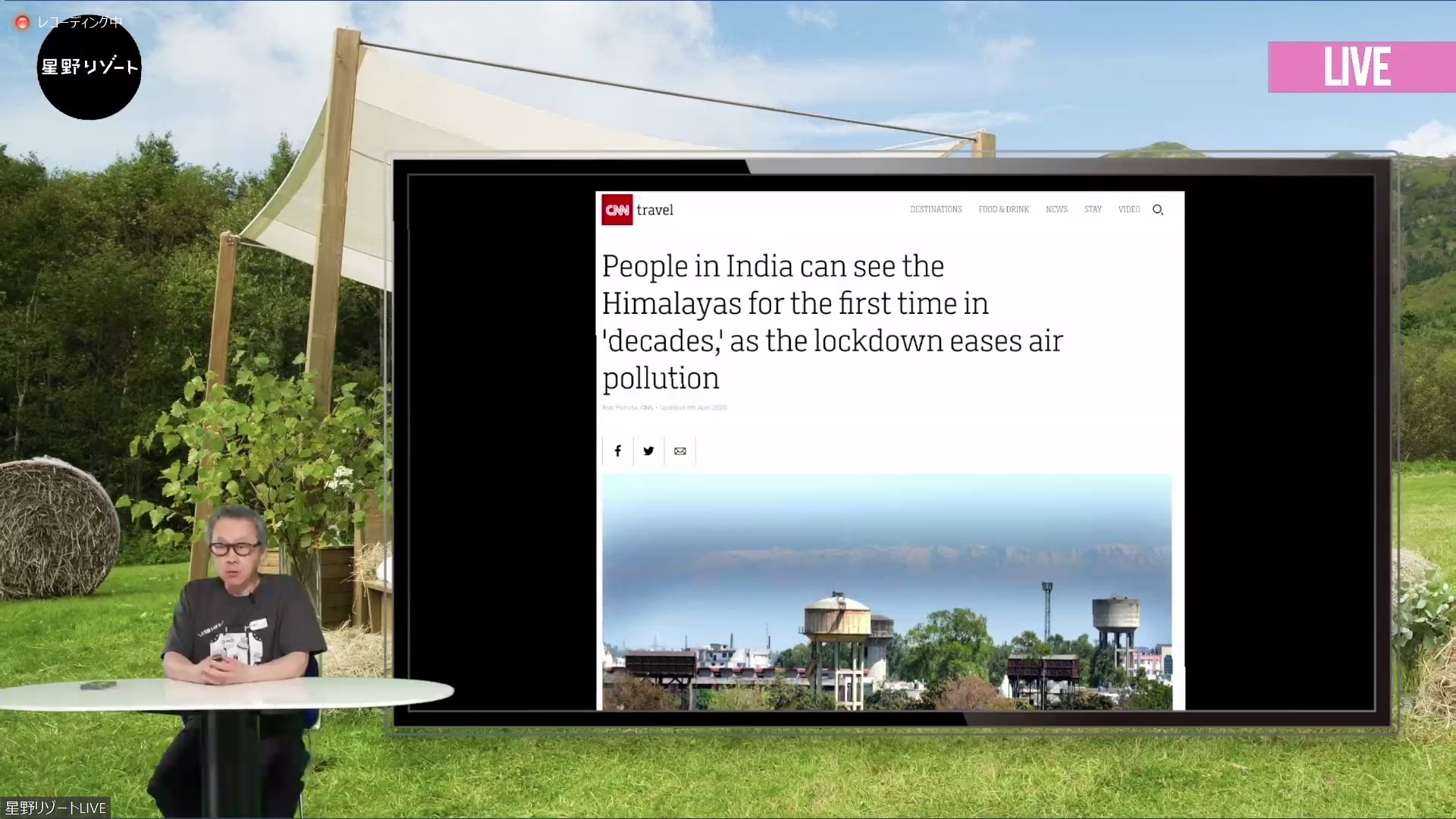Open the search magnifier in CNN header
This screenshot has height=819, width=1456.
coord(1157,210)
